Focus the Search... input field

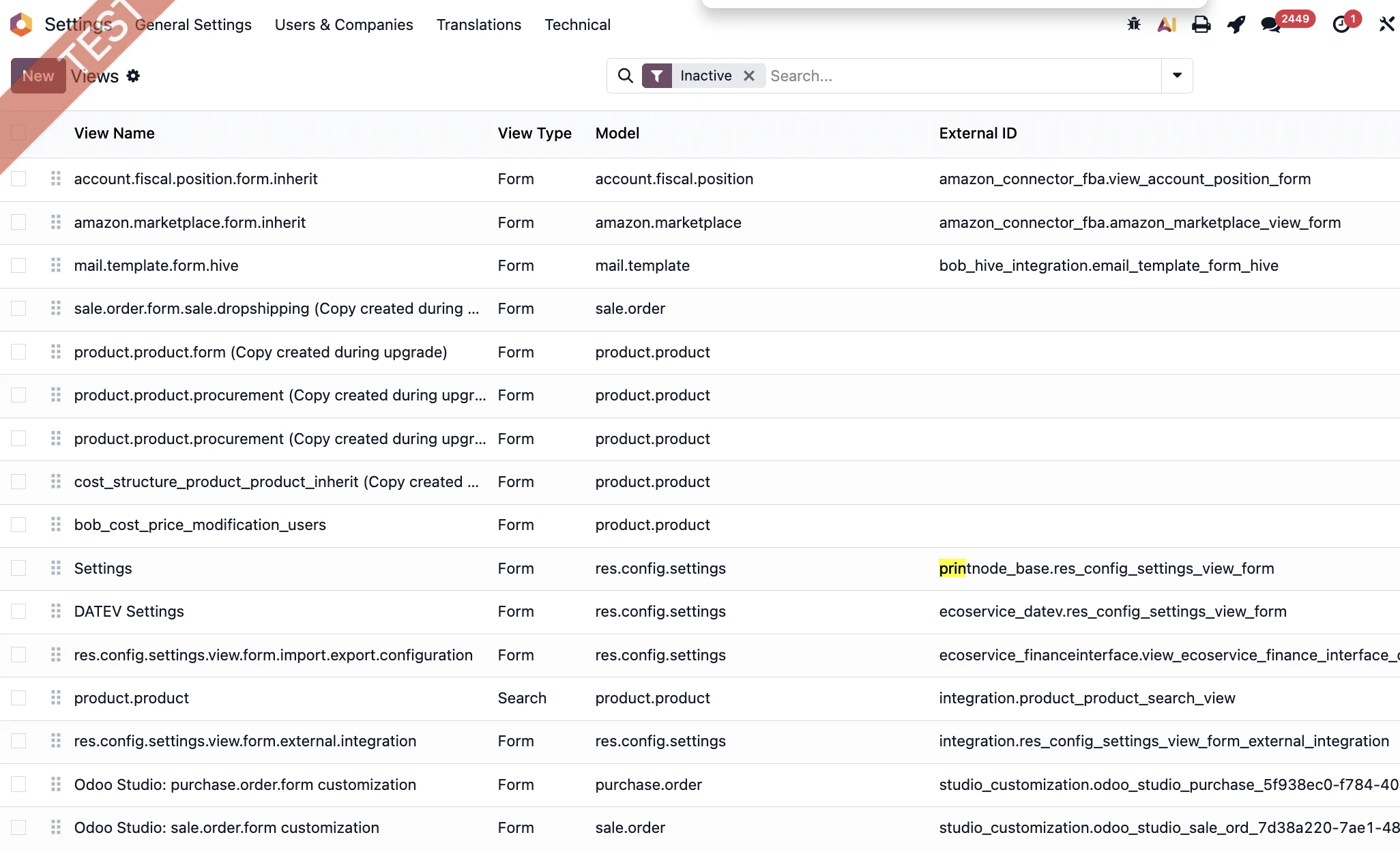962,76
